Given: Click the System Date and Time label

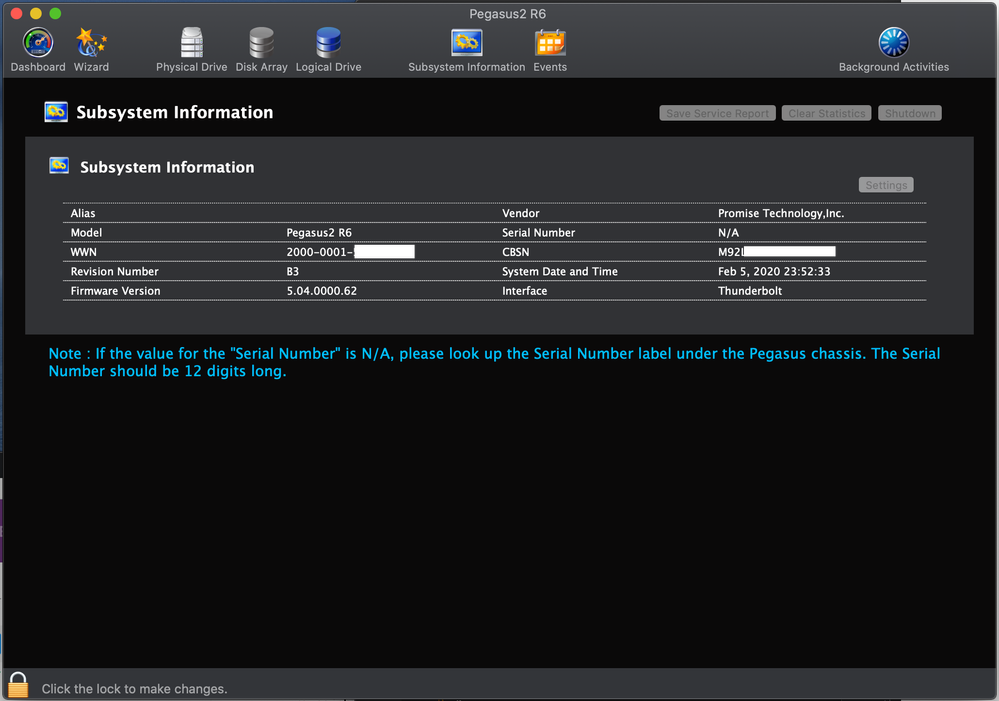Looking at the screenshot, I should point(560,271).
